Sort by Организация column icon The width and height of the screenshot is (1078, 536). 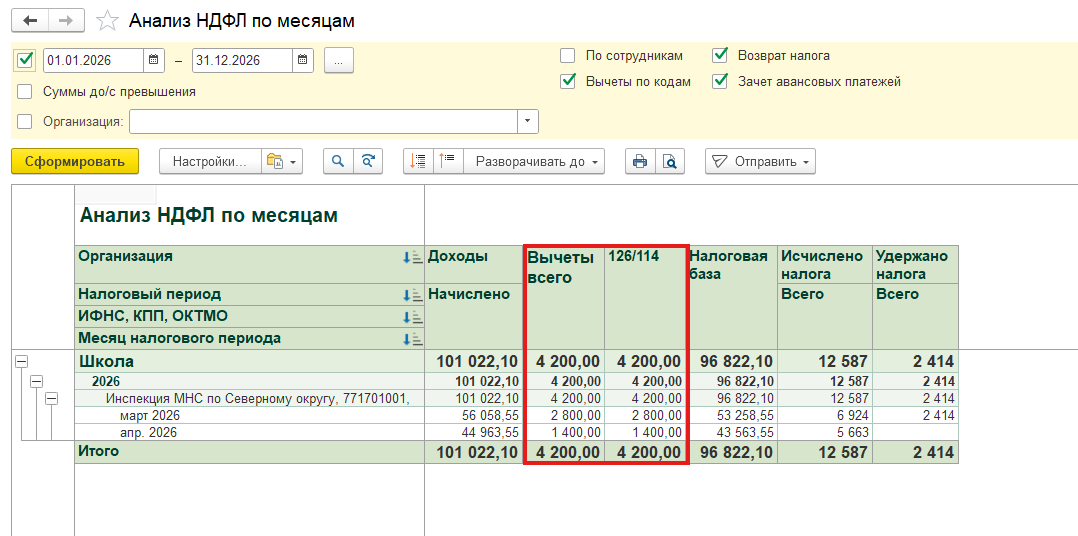coord(412,258)
